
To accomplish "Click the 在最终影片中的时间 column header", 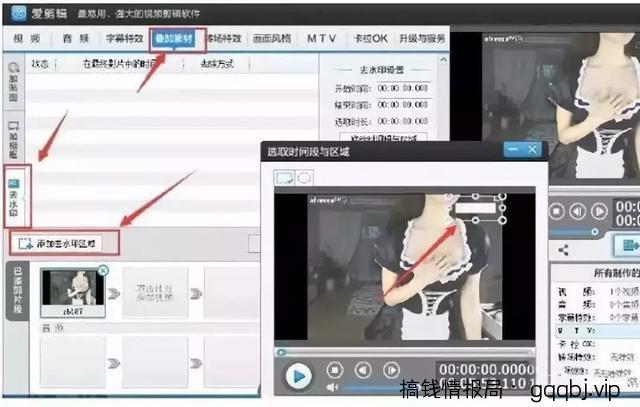I will 119,64.
